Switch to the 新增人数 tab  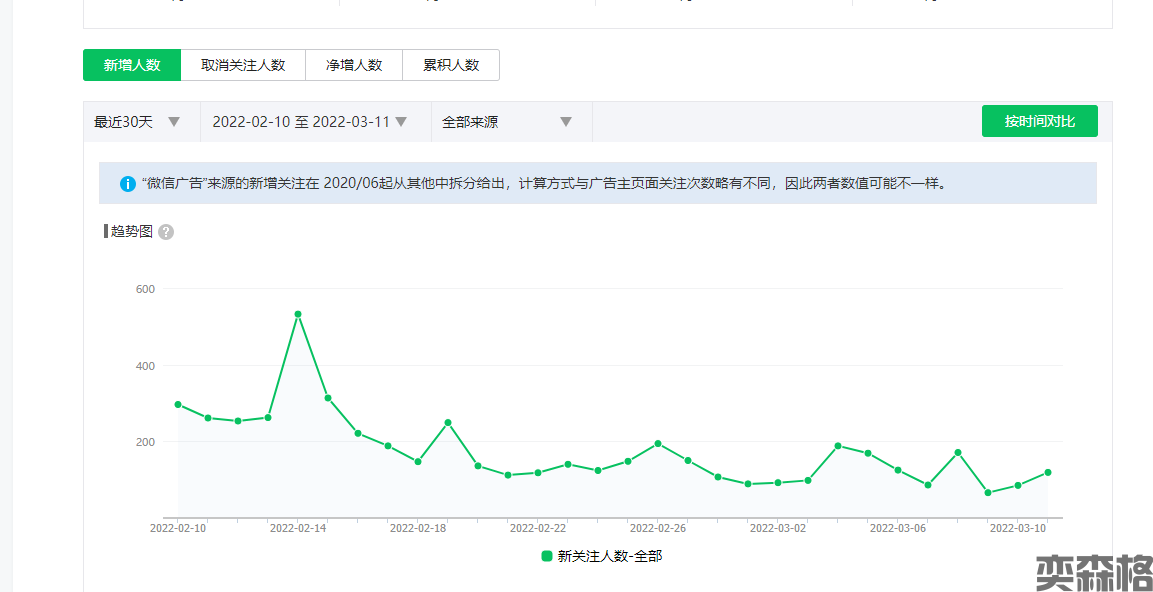pos(132,65)
